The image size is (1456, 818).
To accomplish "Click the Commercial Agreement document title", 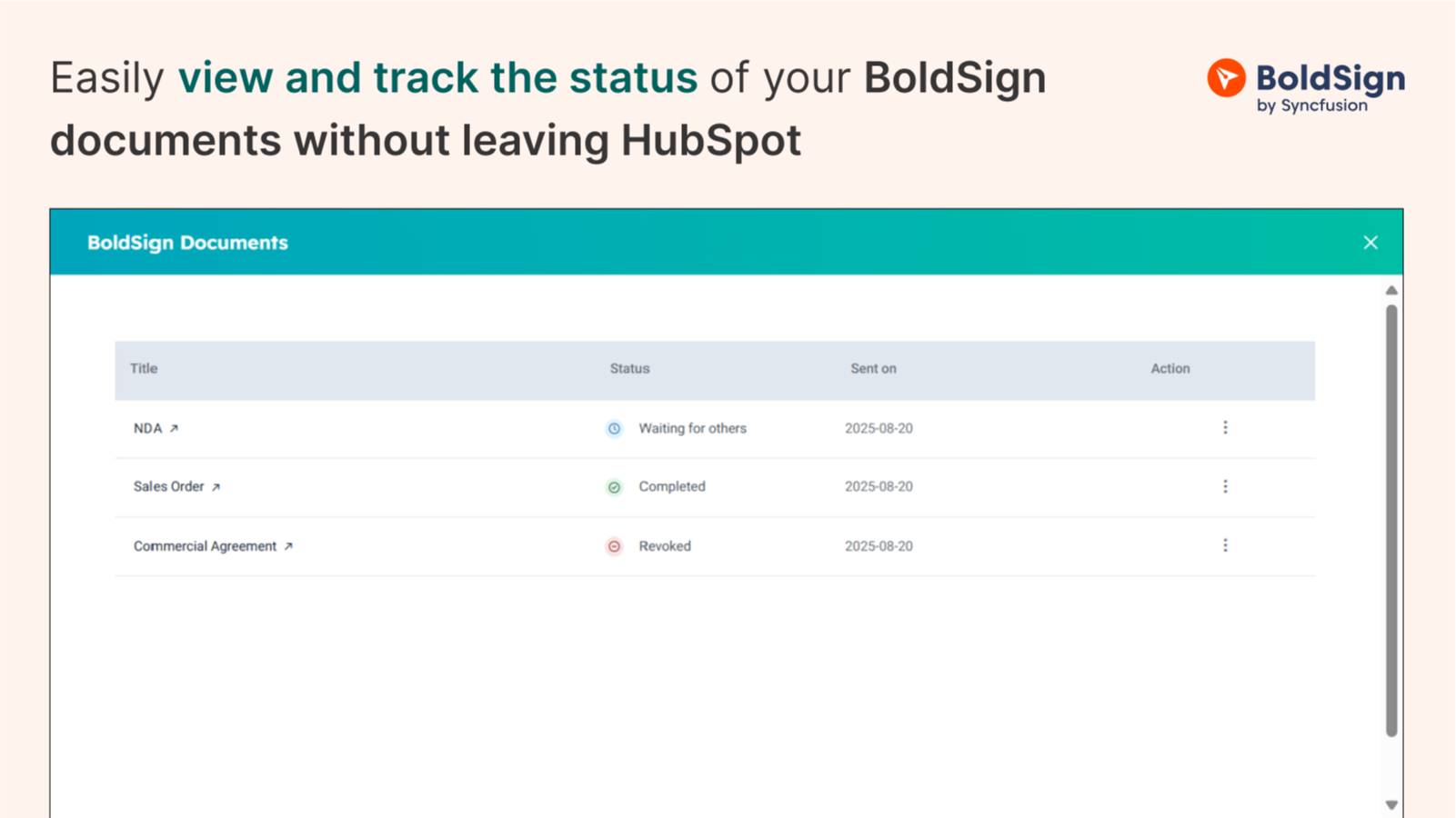I will 205,546.
